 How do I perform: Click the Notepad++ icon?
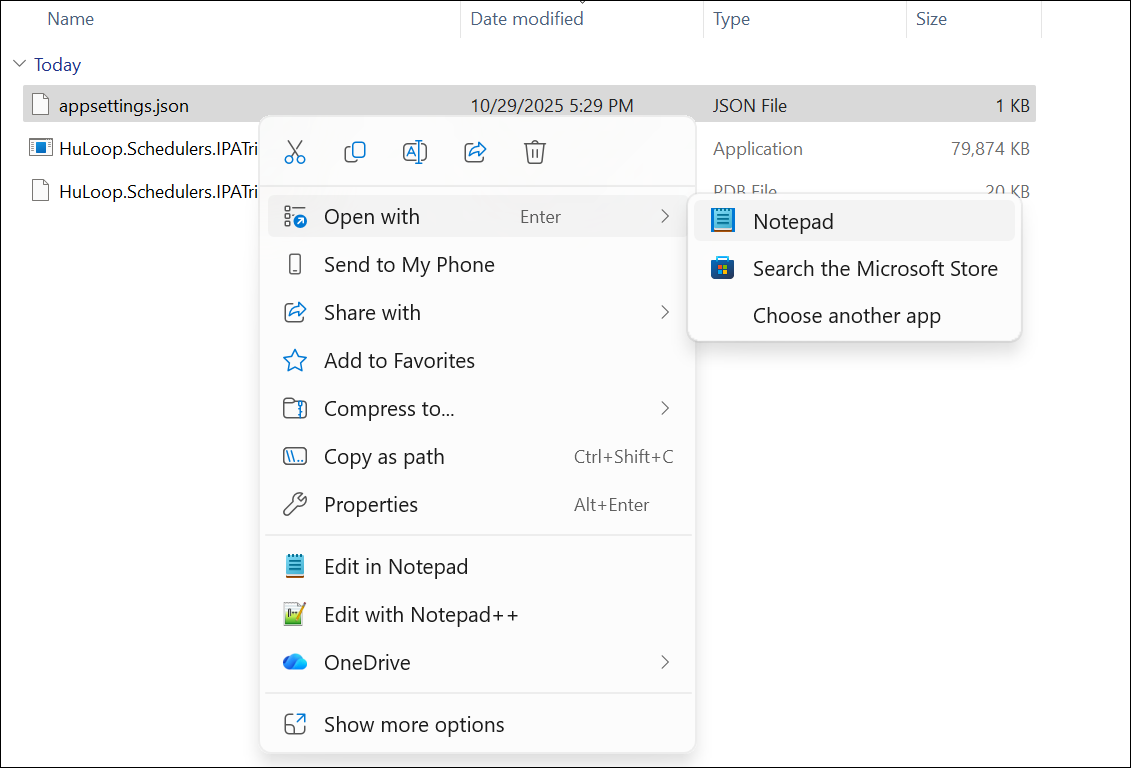tap(294, 614)
